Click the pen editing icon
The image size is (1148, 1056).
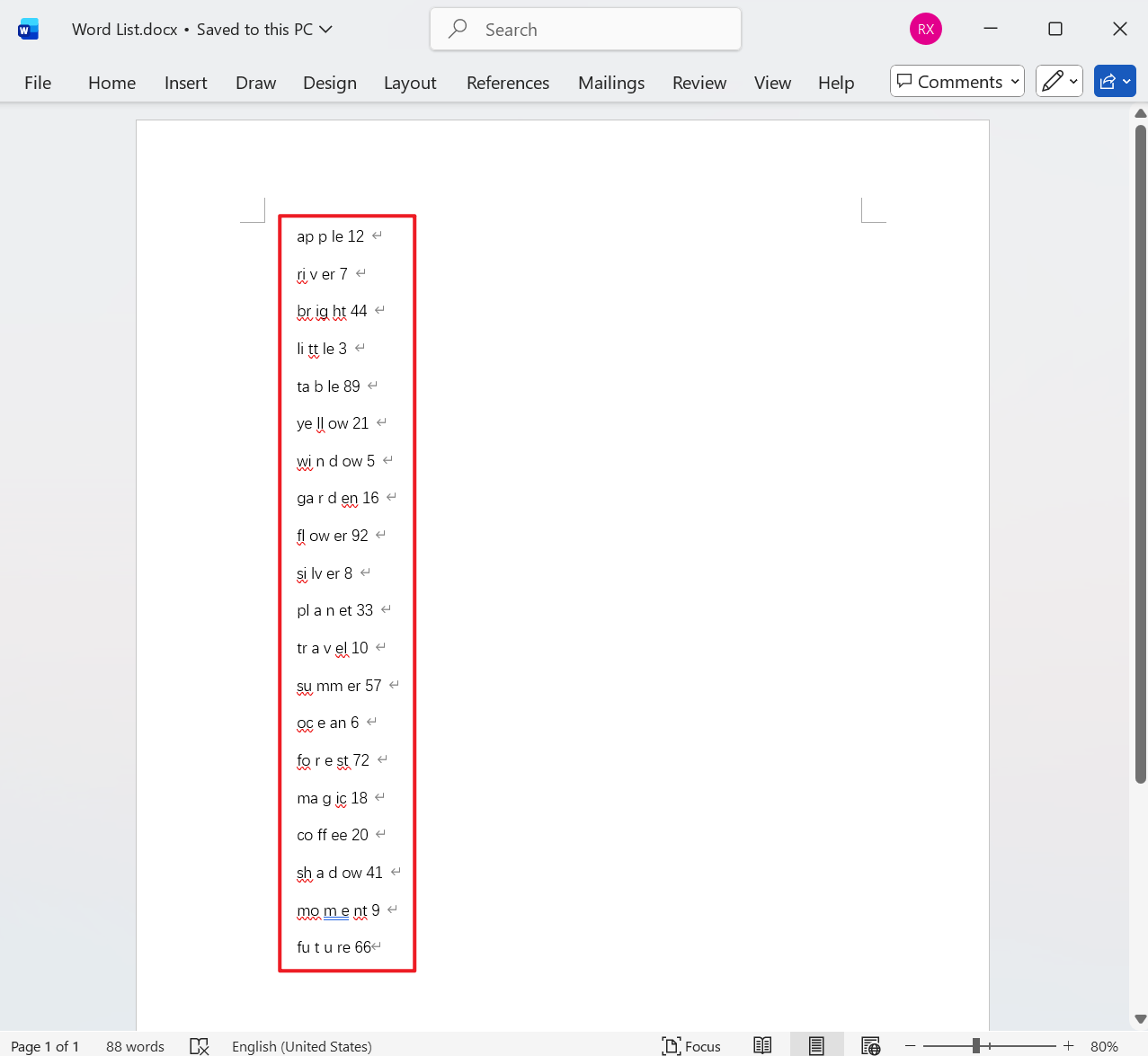pyautogui.click(x=1053, y=81)
